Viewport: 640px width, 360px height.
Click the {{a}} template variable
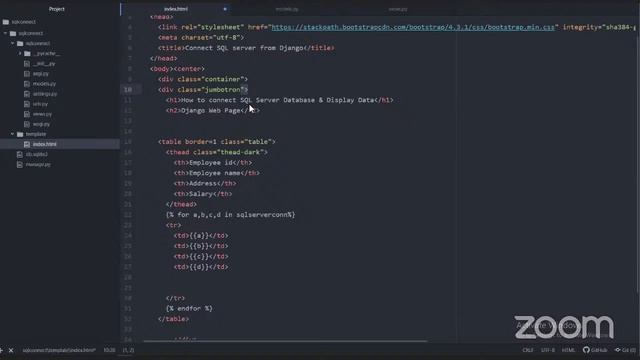pos(199,236)
